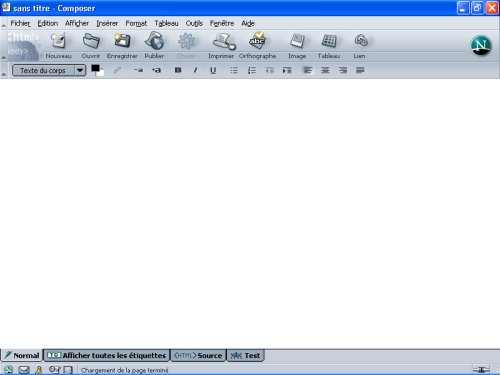Open the Texte du corps paragraph dropdown
The height and width of the screenshot is (375, 500).
(x=49, y=70)
